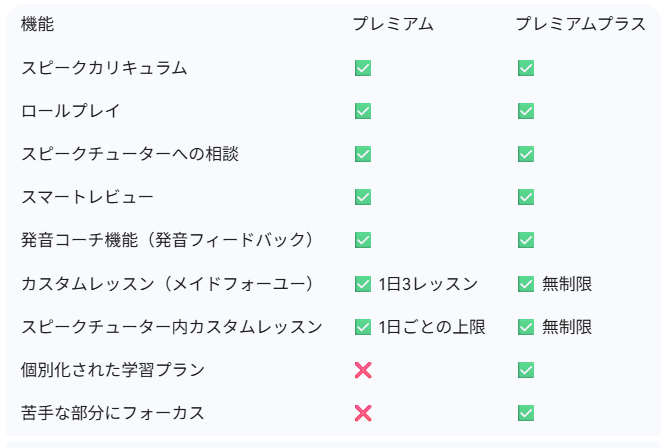668x448 pixels.
Task: Click the 1日3レッスン limit text
Action: tap(428, 284)
